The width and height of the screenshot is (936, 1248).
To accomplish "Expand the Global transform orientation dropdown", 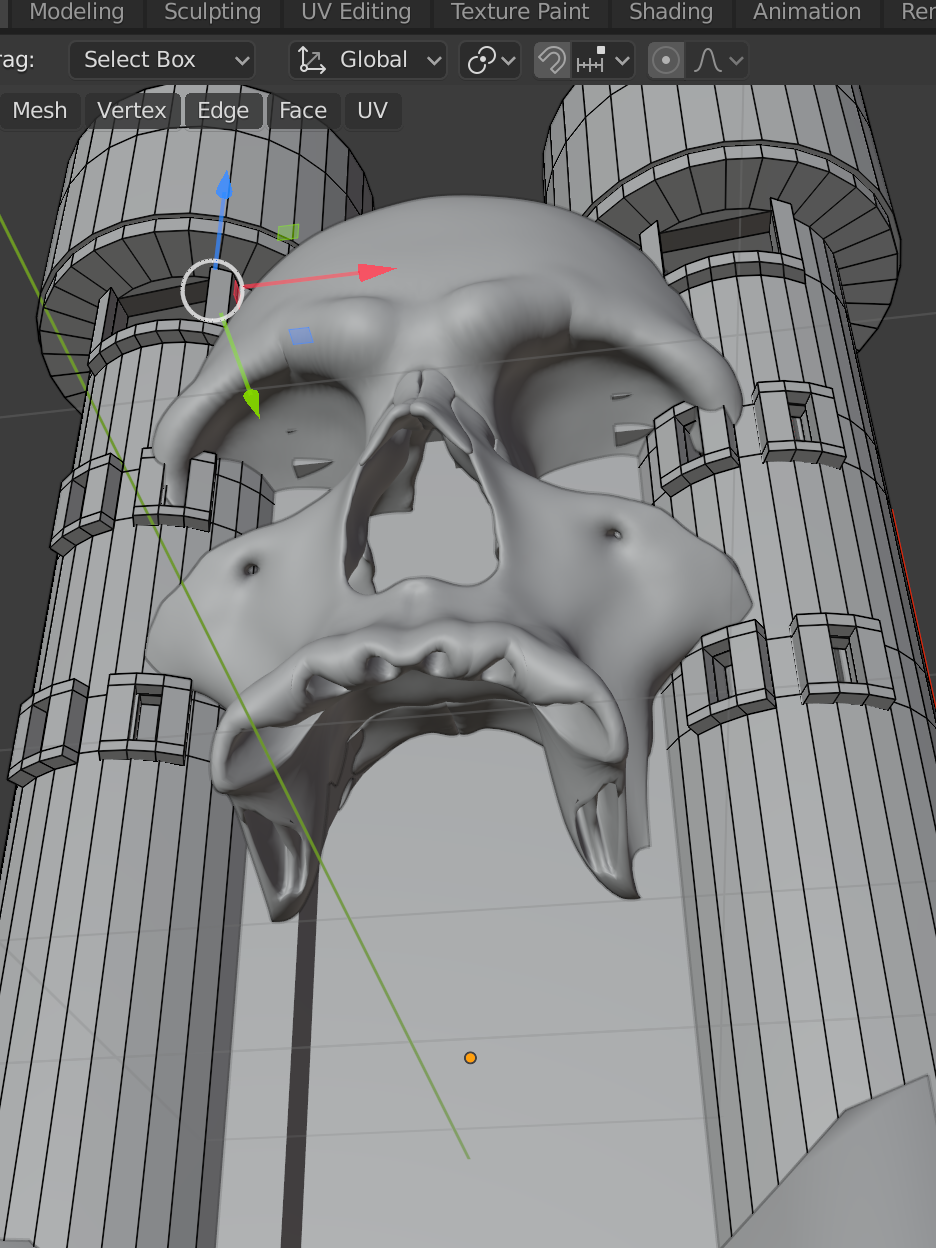I will point(368,60).
